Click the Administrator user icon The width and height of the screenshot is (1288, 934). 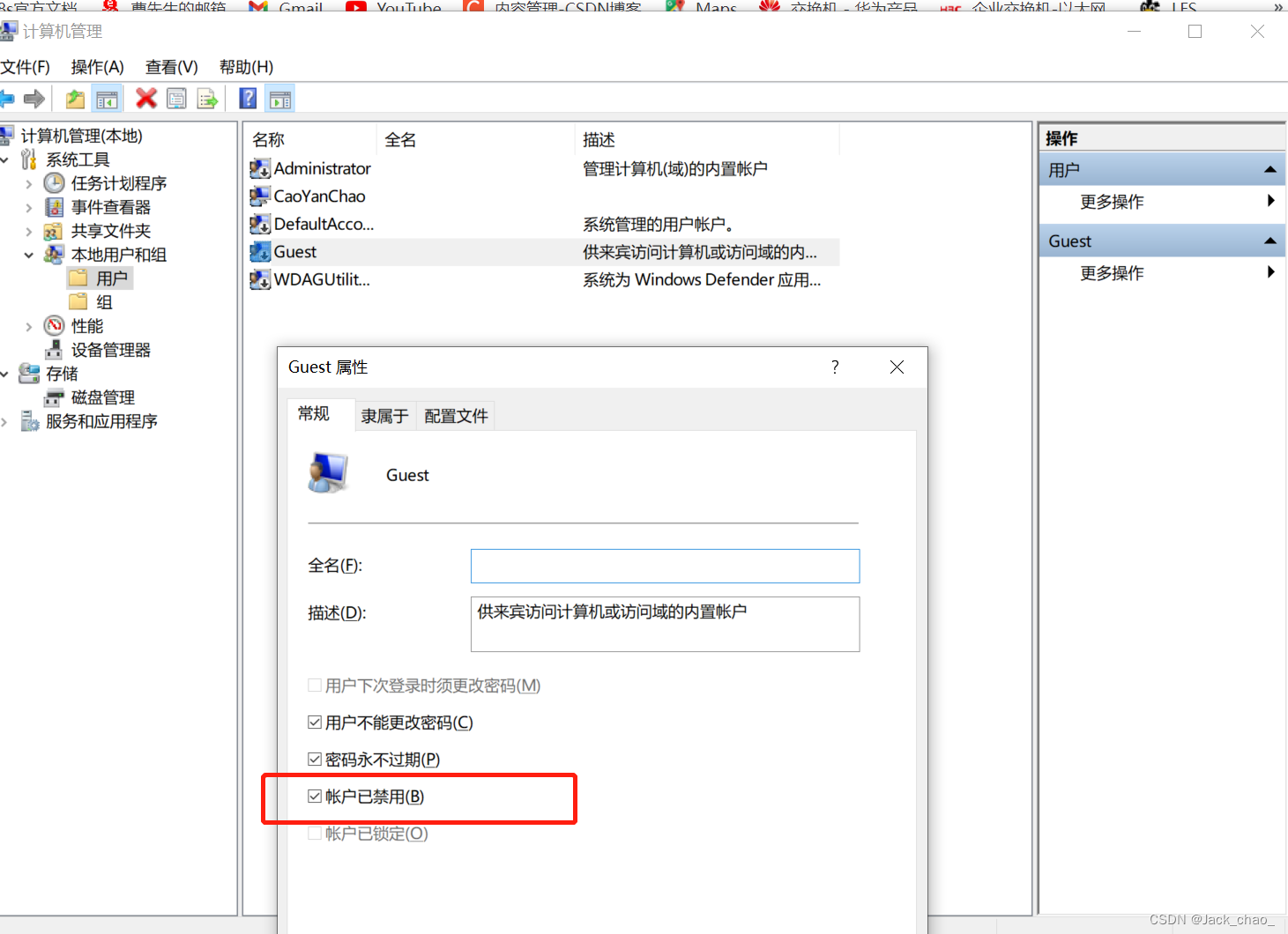tap(260, 168)
